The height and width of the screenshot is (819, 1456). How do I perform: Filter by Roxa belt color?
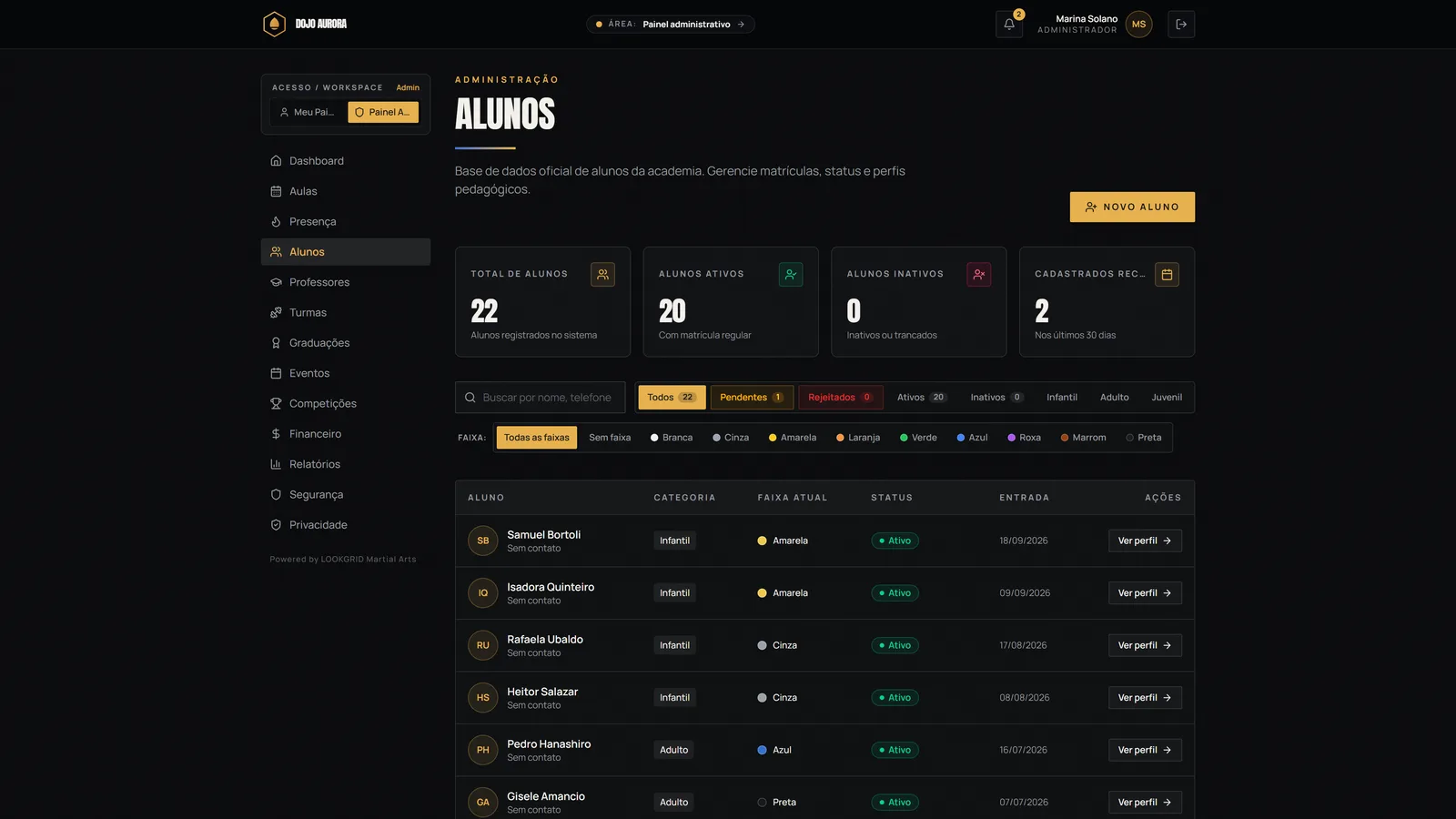coord(1024,438)
